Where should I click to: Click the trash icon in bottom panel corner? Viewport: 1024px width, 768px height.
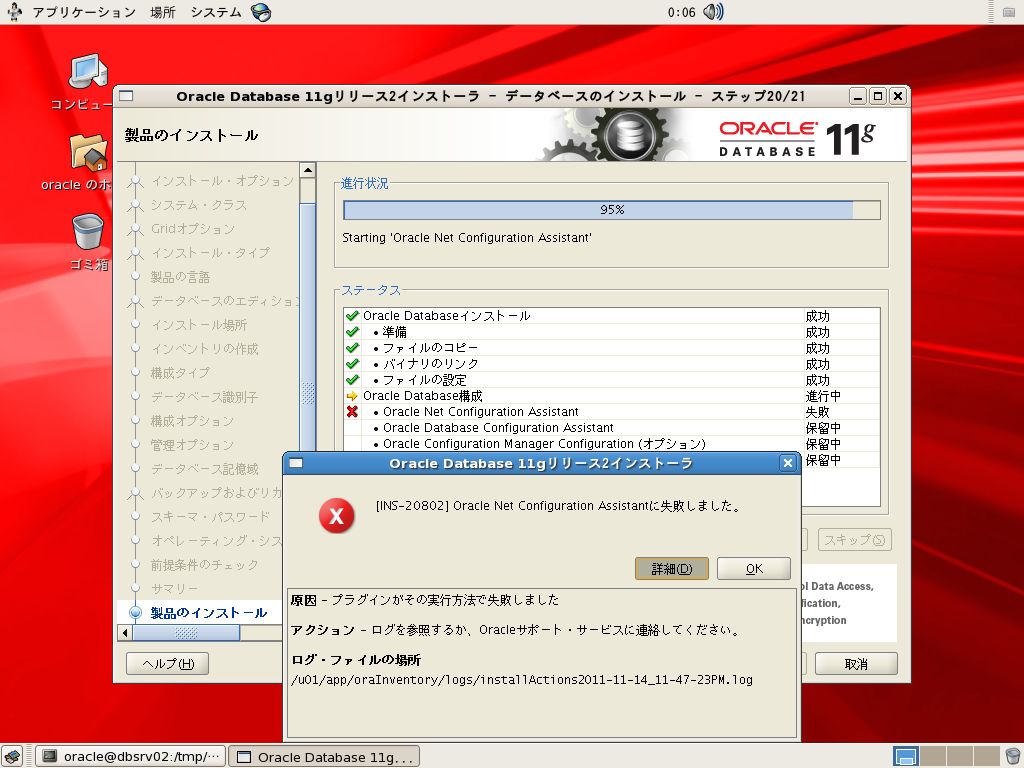1012,756
